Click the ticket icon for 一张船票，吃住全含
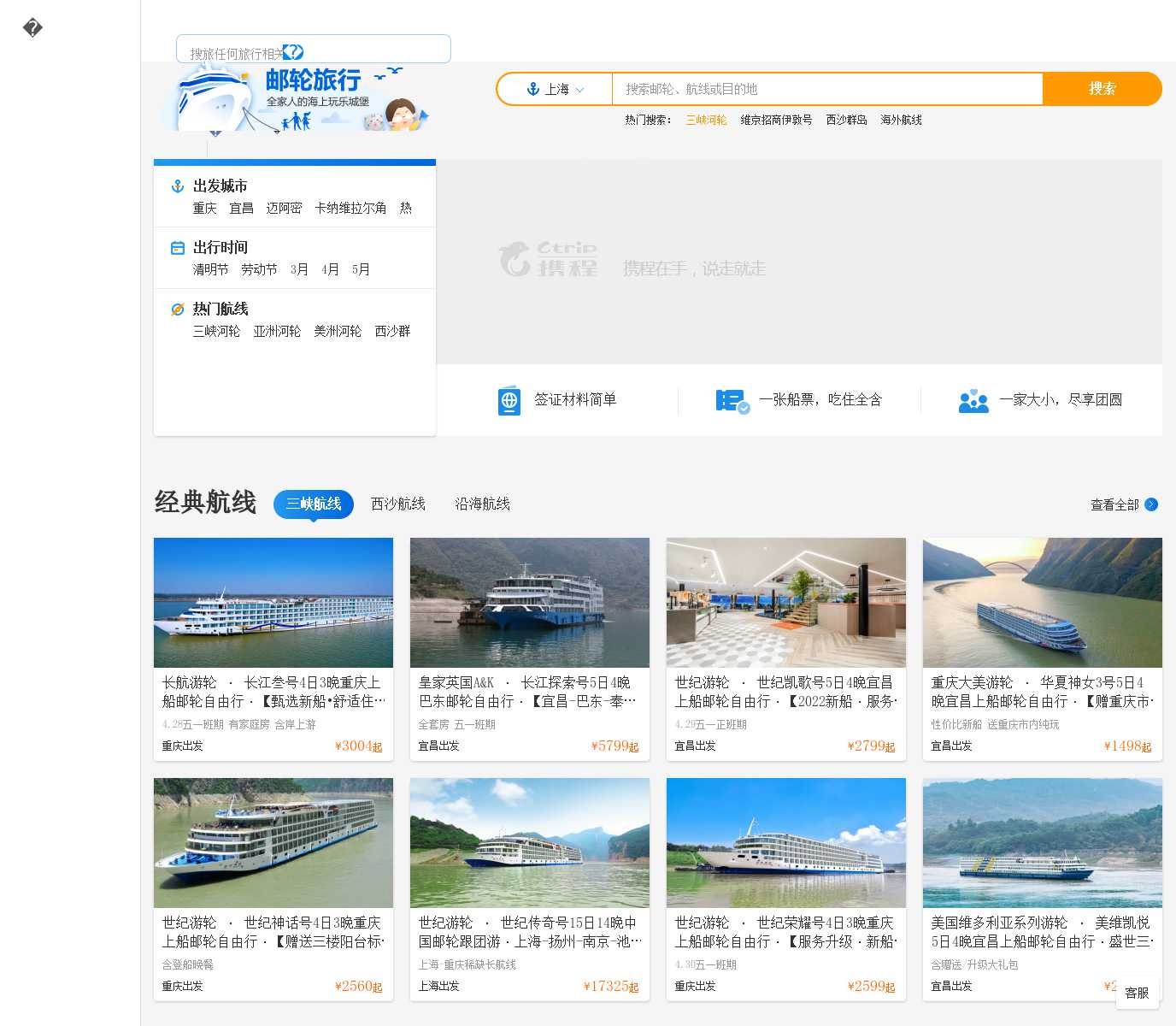 (732, 400)
